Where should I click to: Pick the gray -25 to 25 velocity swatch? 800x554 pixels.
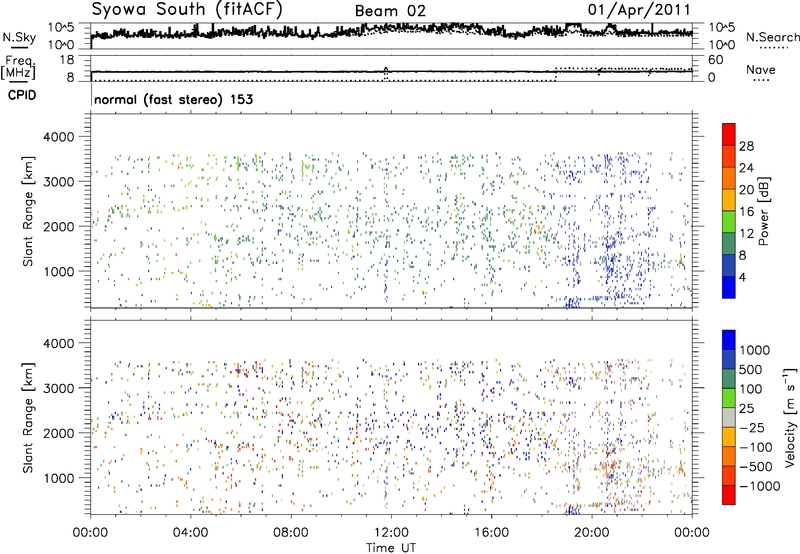729,417
